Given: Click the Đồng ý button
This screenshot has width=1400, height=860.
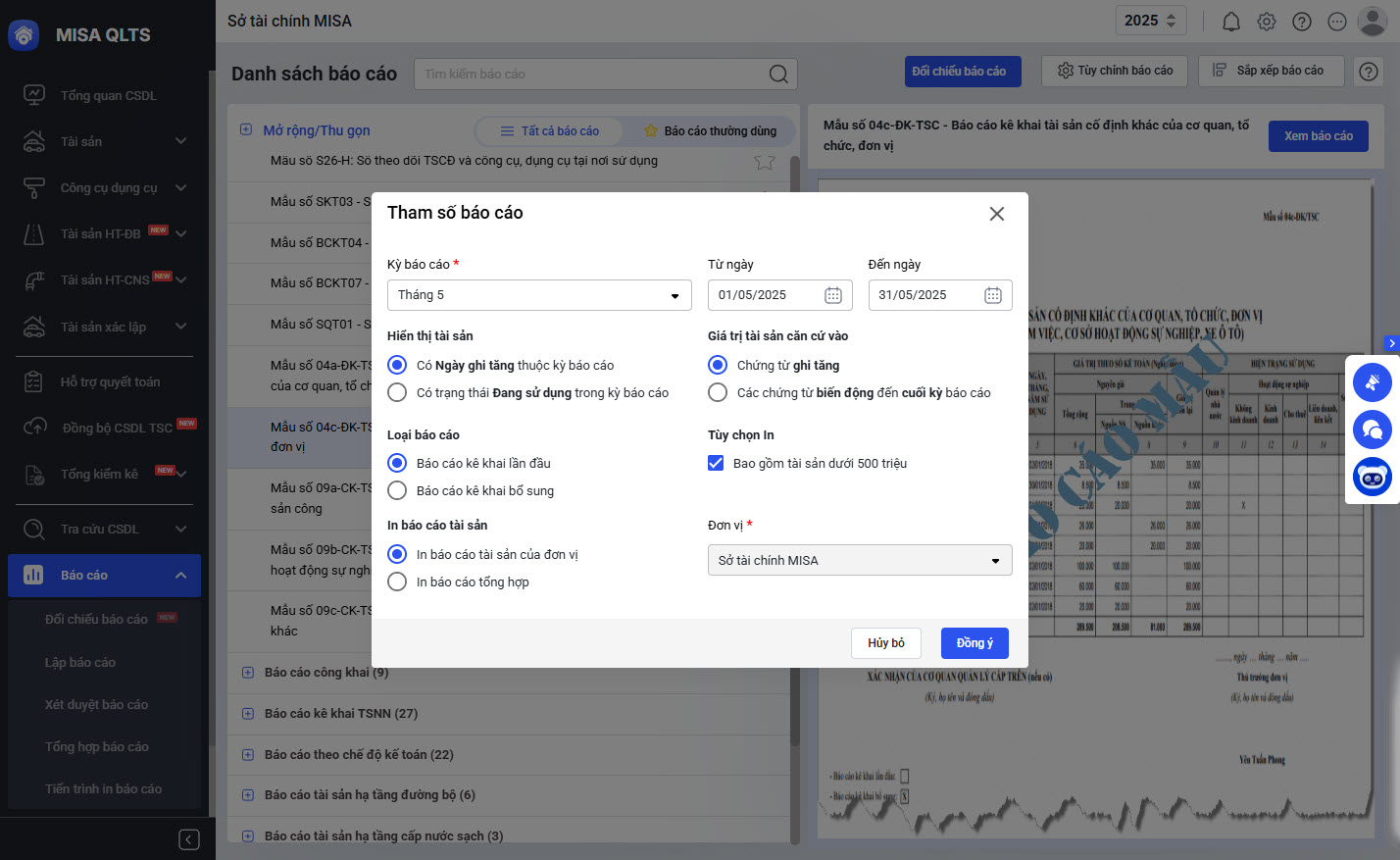Looking at the screenshot, I should coord(975,643).
